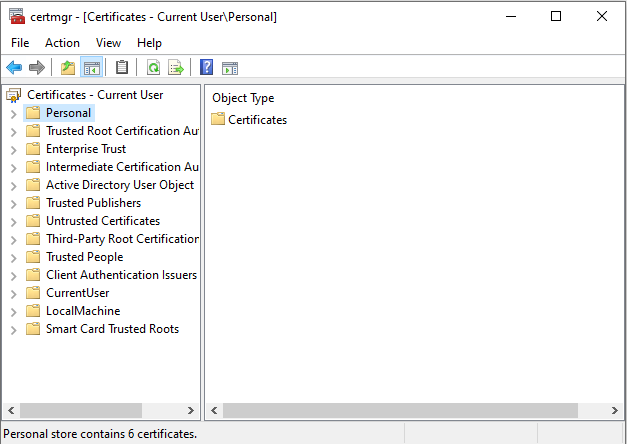Expand Smart Card Trusted Roots node
This screenshot has width=627, height=444.
point(14,330)
